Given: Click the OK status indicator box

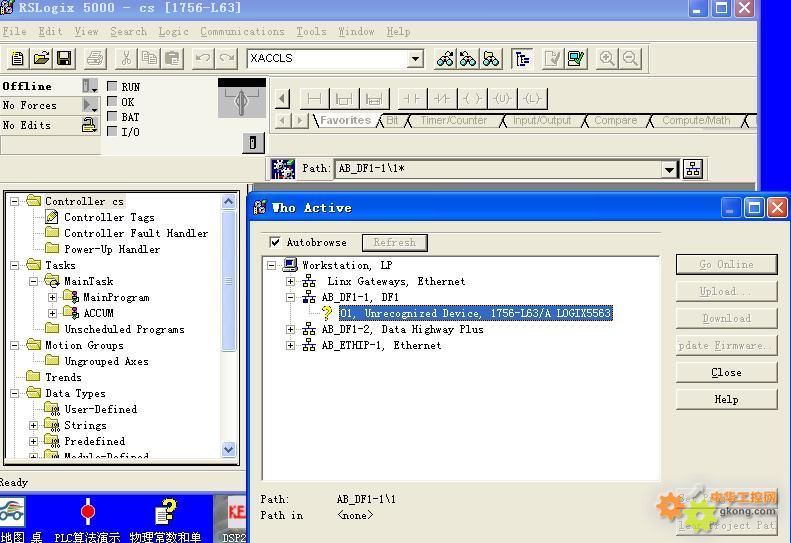Looking at the screenshot, I should [x=112, y=101].
